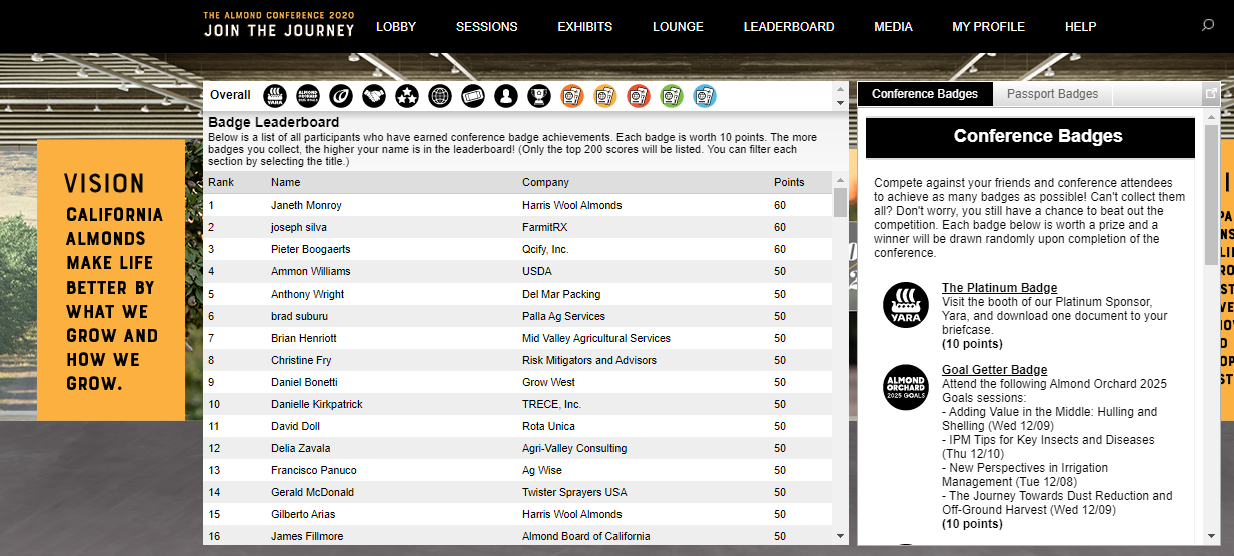The height and width of the screenshot is (556, 1234).
Task: Switch to the Passport Badges tab
Action: [x=1052, y=94]
